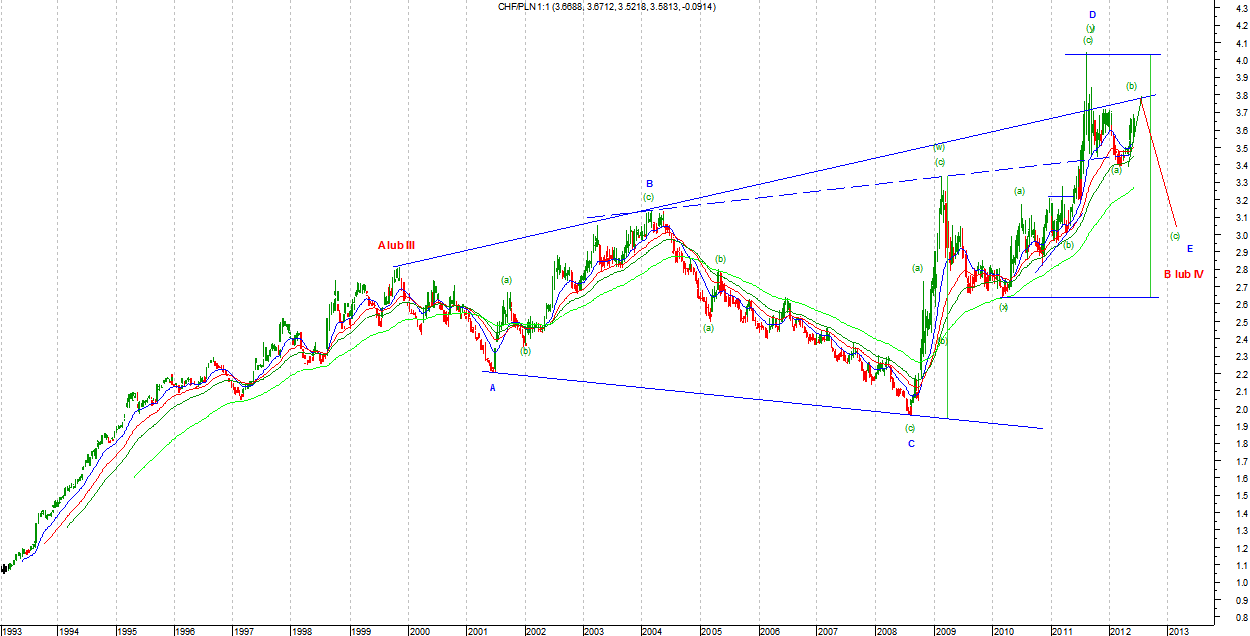The image size is (1250, 636).
Task: Click the blue wave label E at right
Action: (x=1190, y=248)
